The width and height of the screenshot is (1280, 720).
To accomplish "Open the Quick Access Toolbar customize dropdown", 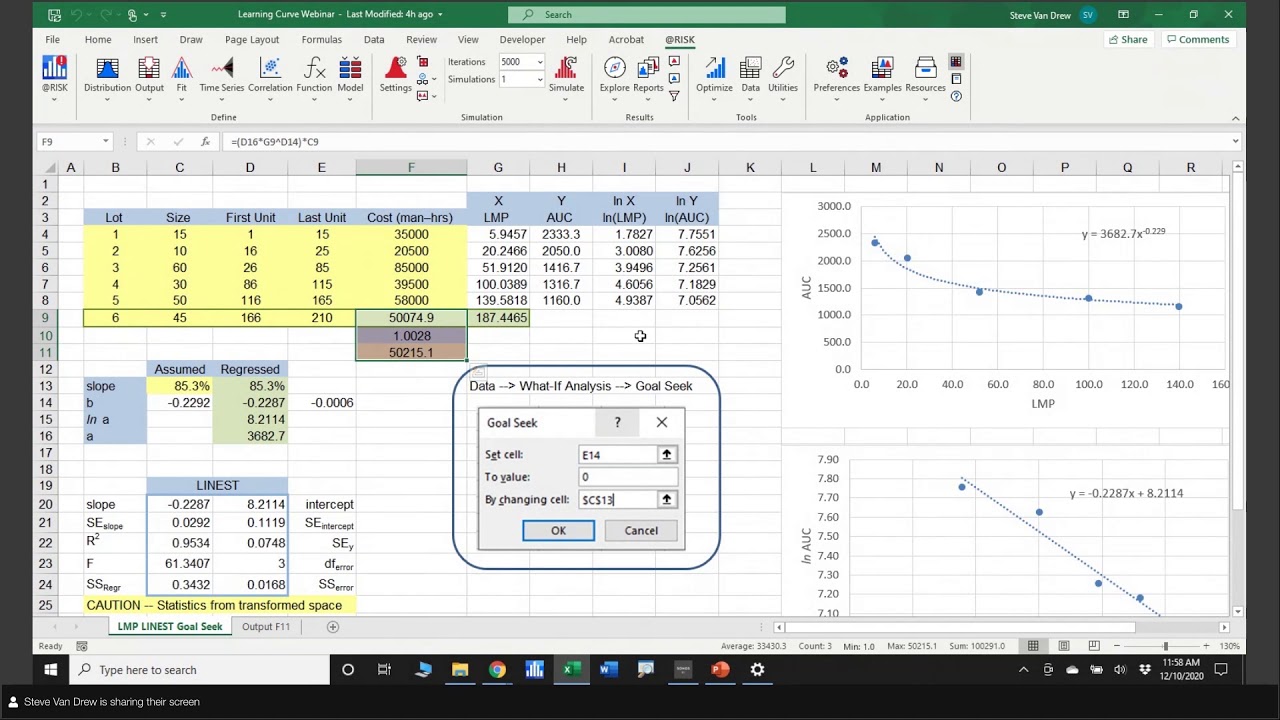I will coord(164,15).
